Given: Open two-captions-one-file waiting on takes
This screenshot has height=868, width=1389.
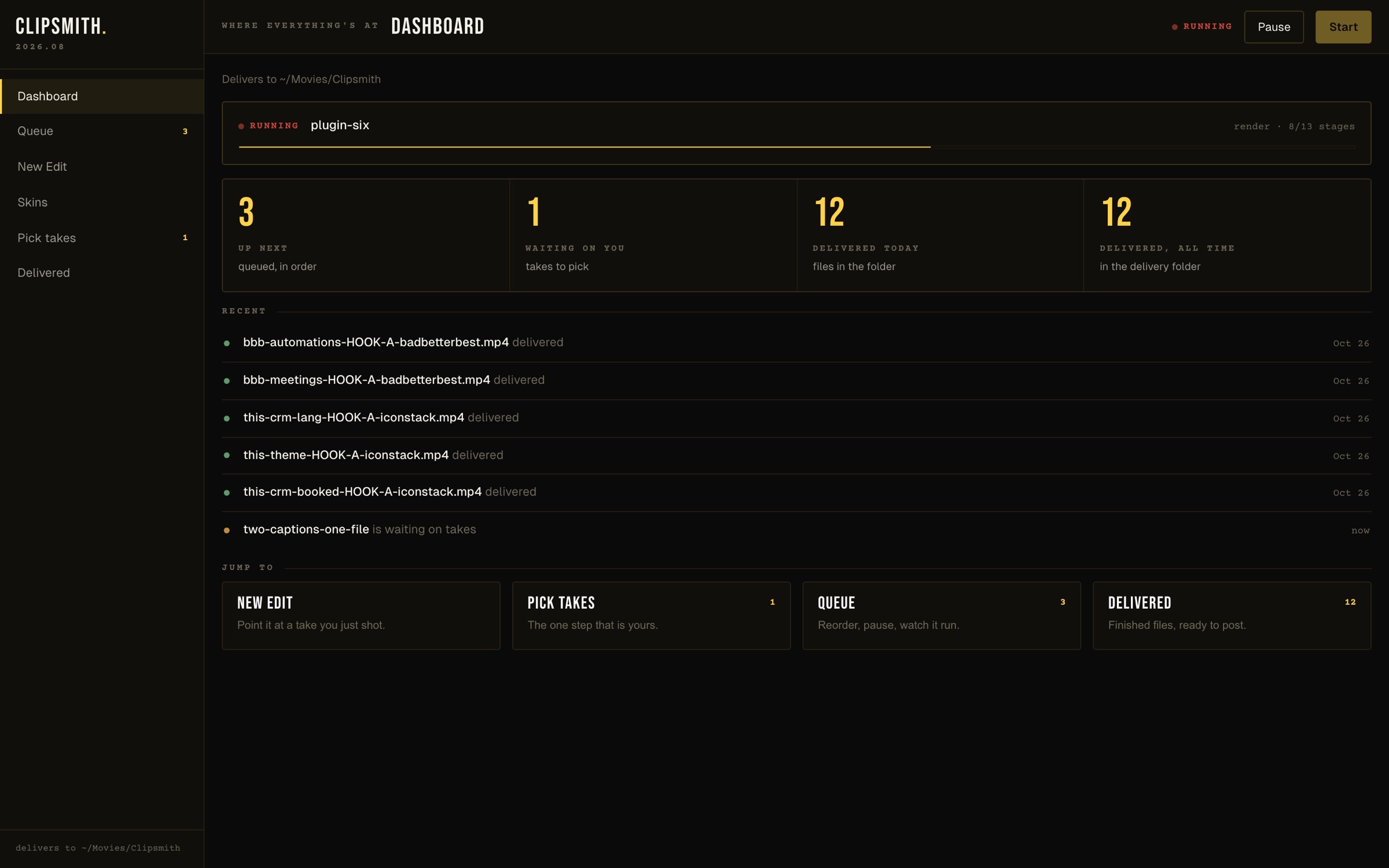Looking at the screenshot, I should coord(796,529).
